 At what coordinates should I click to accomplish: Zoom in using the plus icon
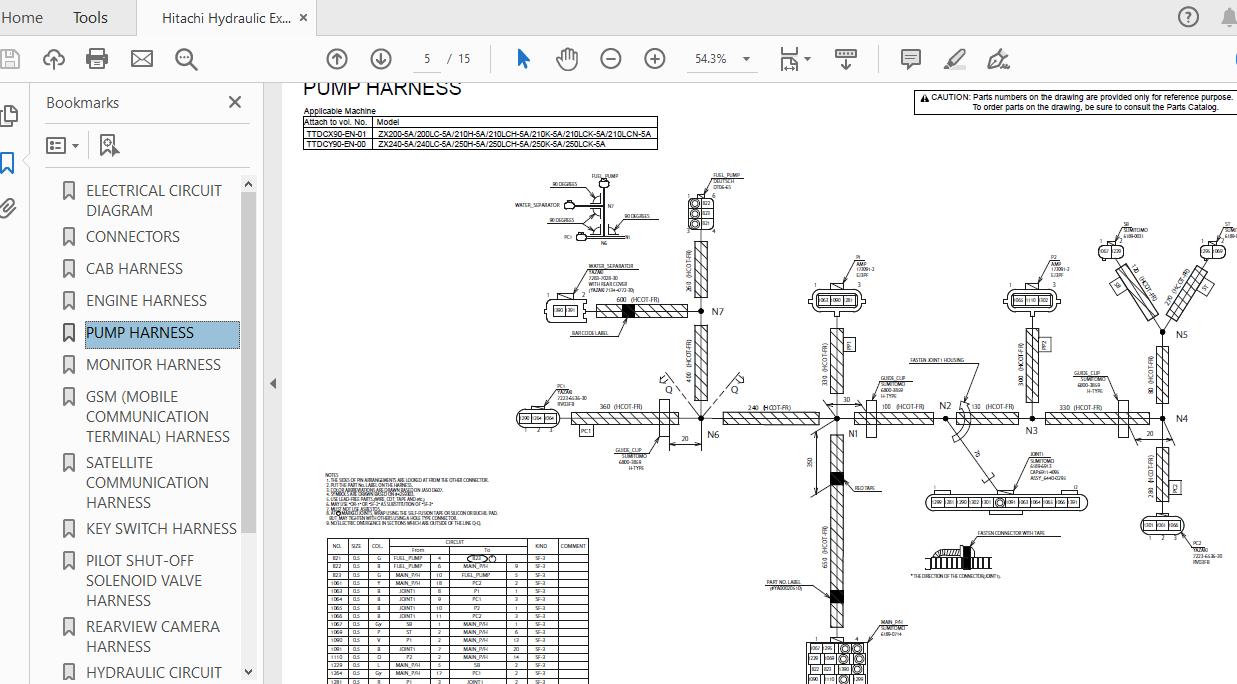654,58
